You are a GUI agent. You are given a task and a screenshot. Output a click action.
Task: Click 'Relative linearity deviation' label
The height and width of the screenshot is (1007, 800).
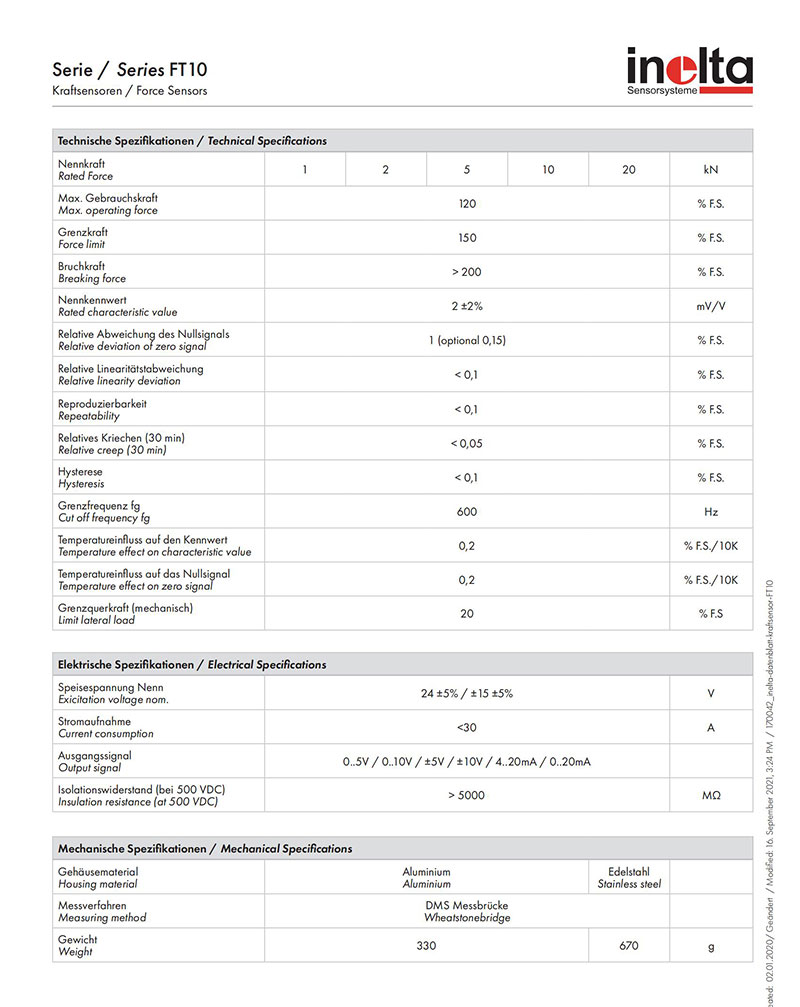coord(119,381)
